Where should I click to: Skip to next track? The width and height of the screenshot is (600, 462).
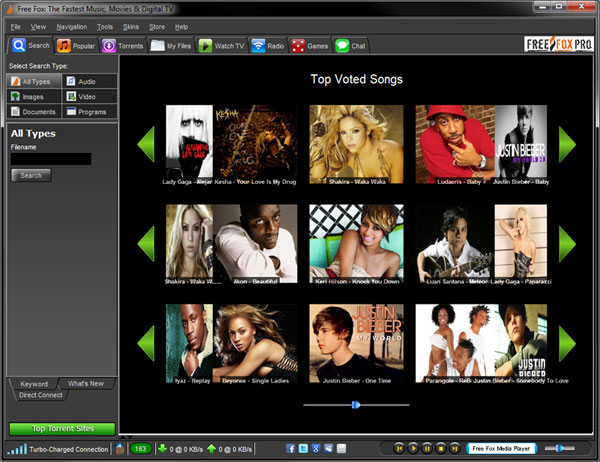454,448
